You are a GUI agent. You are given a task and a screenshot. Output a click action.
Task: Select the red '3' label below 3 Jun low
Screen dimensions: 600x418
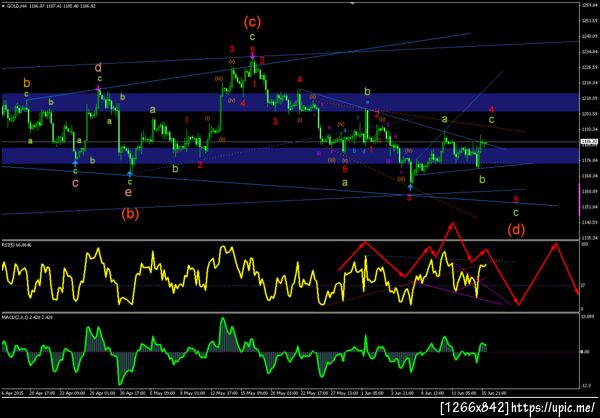[409, 198]
